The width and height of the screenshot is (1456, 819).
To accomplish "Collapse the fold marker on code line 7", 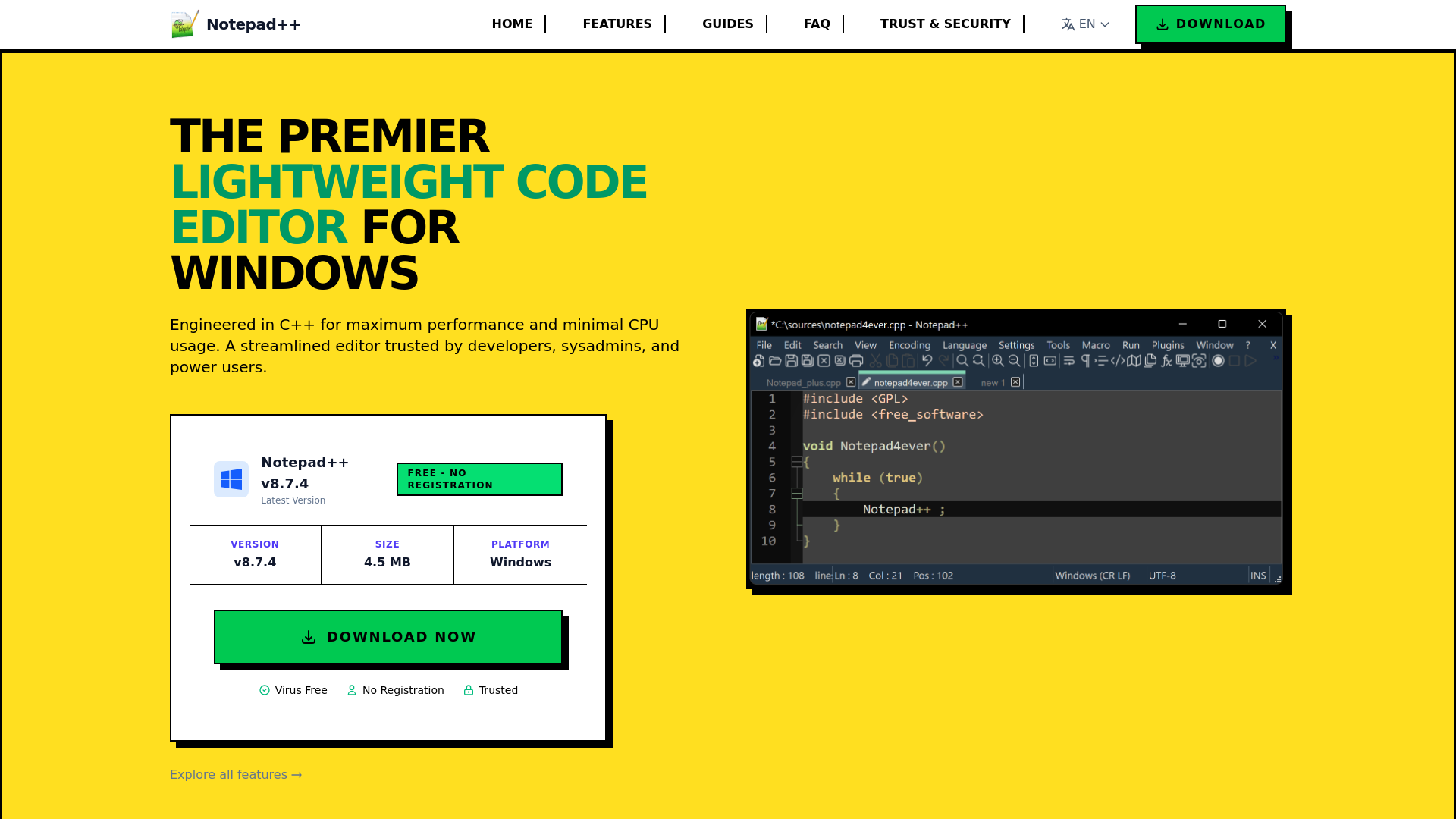I will click(x=797, y=494).
